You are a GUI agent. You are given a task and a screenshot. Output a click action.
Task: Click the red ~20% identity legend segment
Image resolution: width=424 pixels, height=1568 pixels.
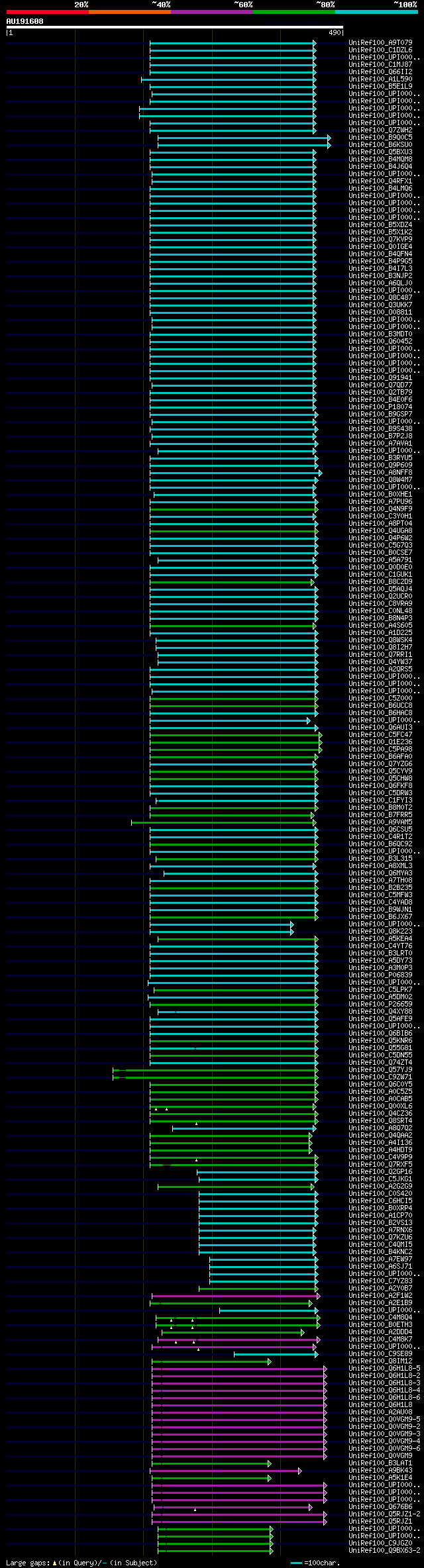pyautogui.click(x=47, y=12)
